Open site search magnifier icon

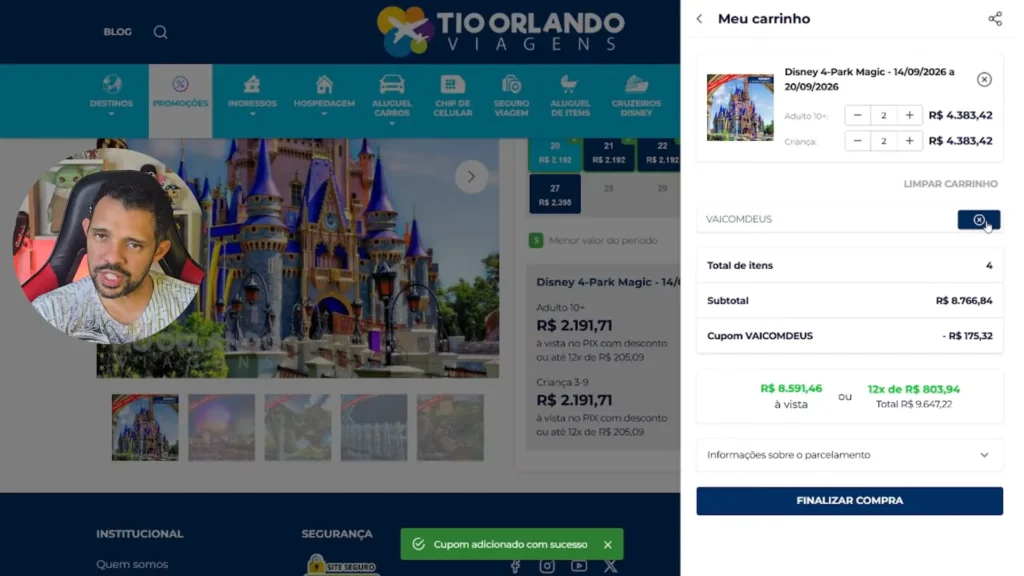point(160,32)
